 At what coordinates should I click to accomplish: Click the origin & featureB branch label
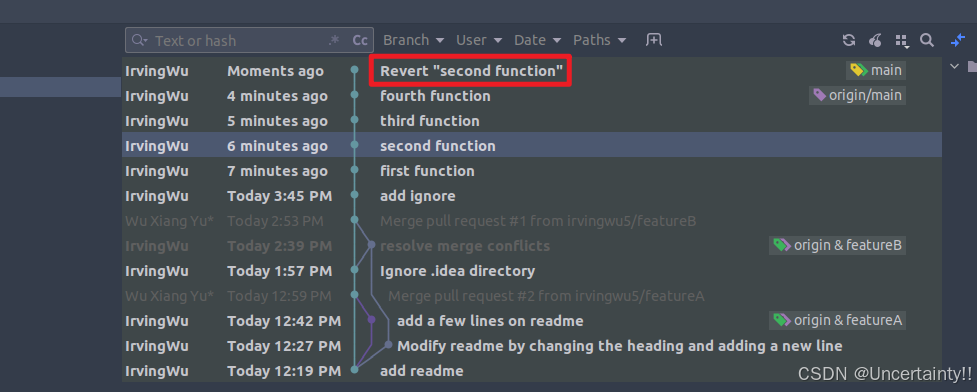coord(837,246)
